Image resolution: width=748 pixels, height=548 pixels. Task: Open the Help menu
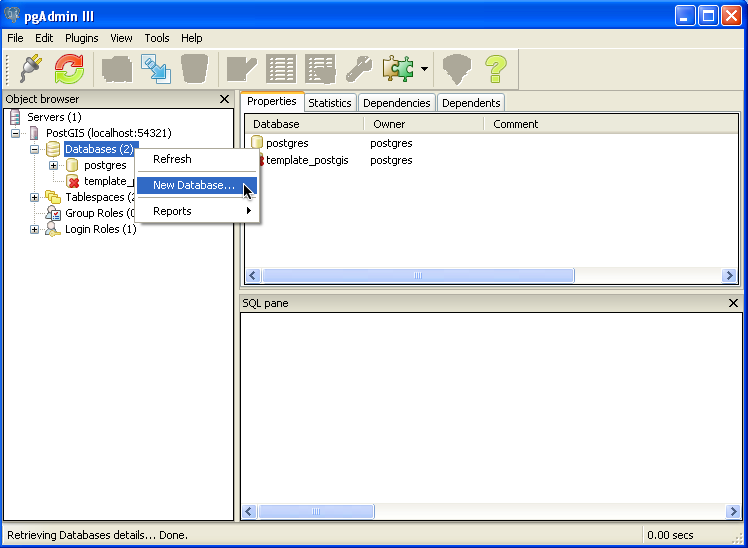(x=192, y=38)
